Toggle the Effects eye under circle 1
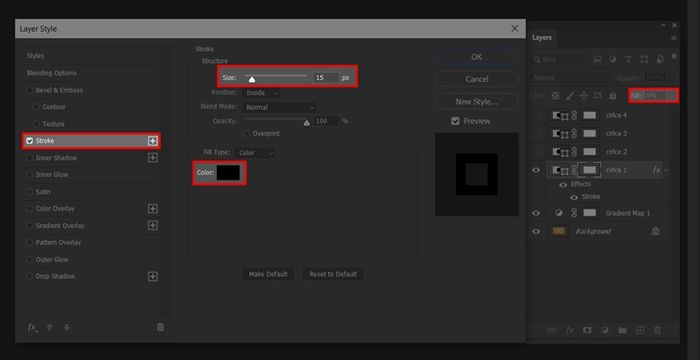This screenshot has width=700, height=360. [563, 184]
